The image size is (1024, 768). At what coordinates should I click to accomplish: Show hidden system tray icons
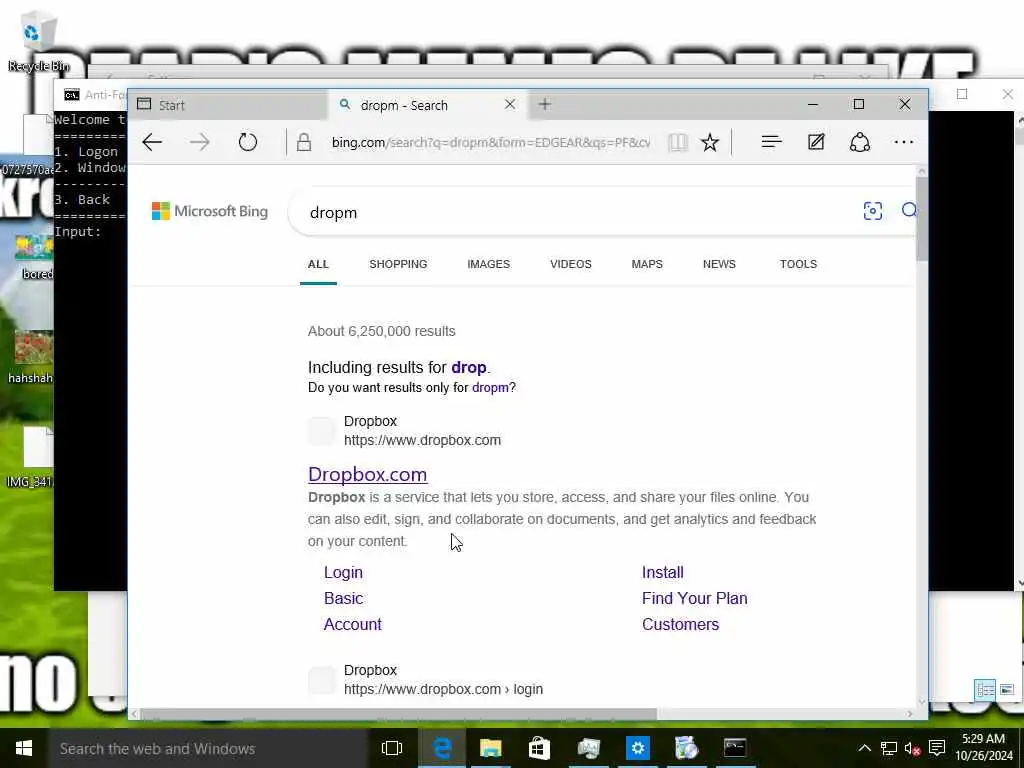[x=864, y=748]
